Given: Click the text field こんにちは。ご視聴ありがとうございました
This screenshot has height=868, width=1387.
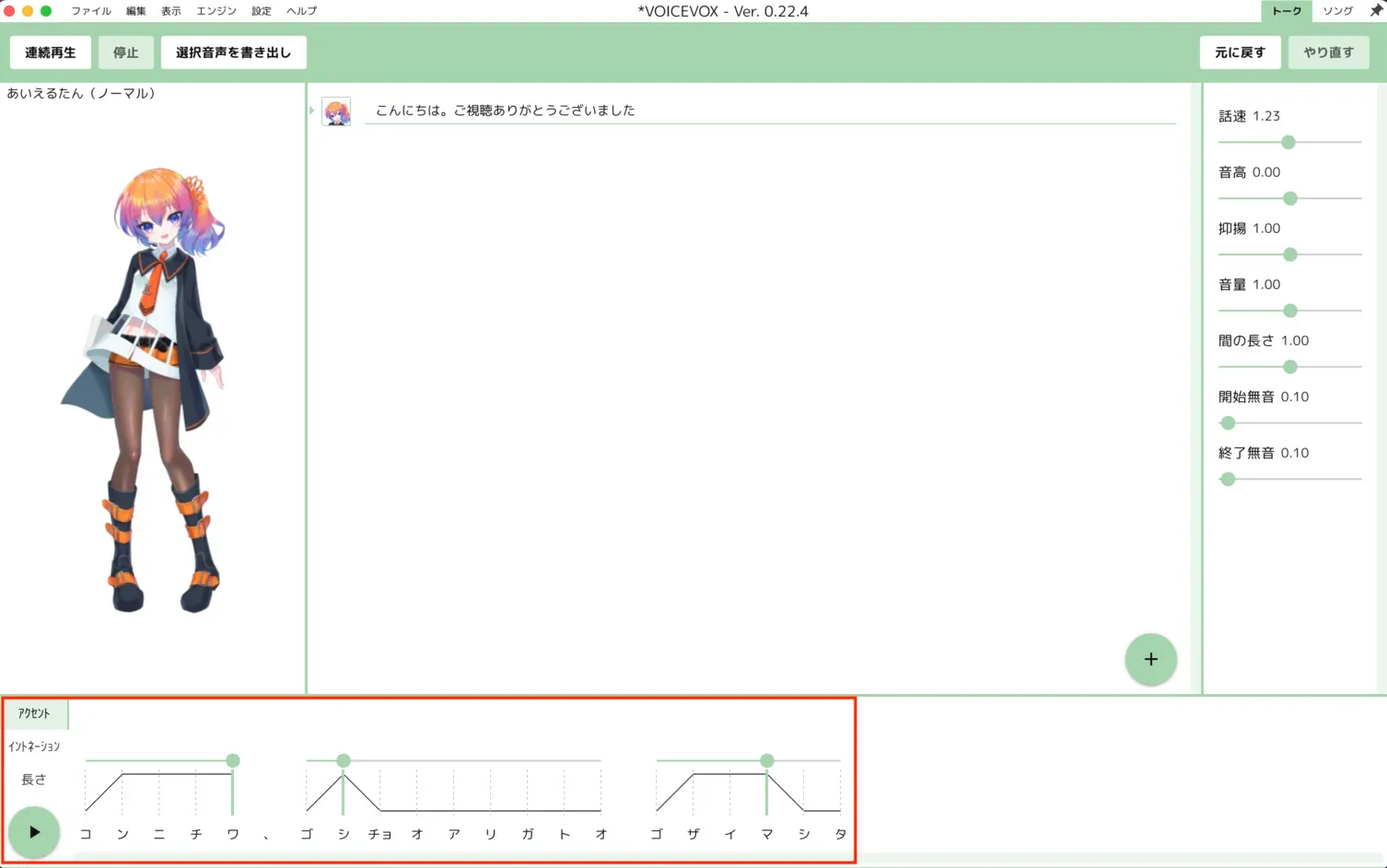Looking at the screenshot, I should 771,110.
